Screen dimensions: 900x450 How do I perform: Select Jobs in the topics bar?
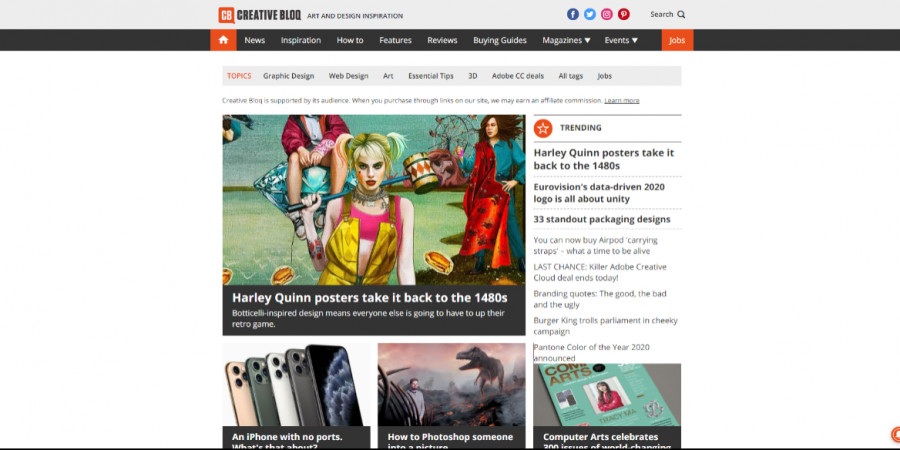click(604, 76)
